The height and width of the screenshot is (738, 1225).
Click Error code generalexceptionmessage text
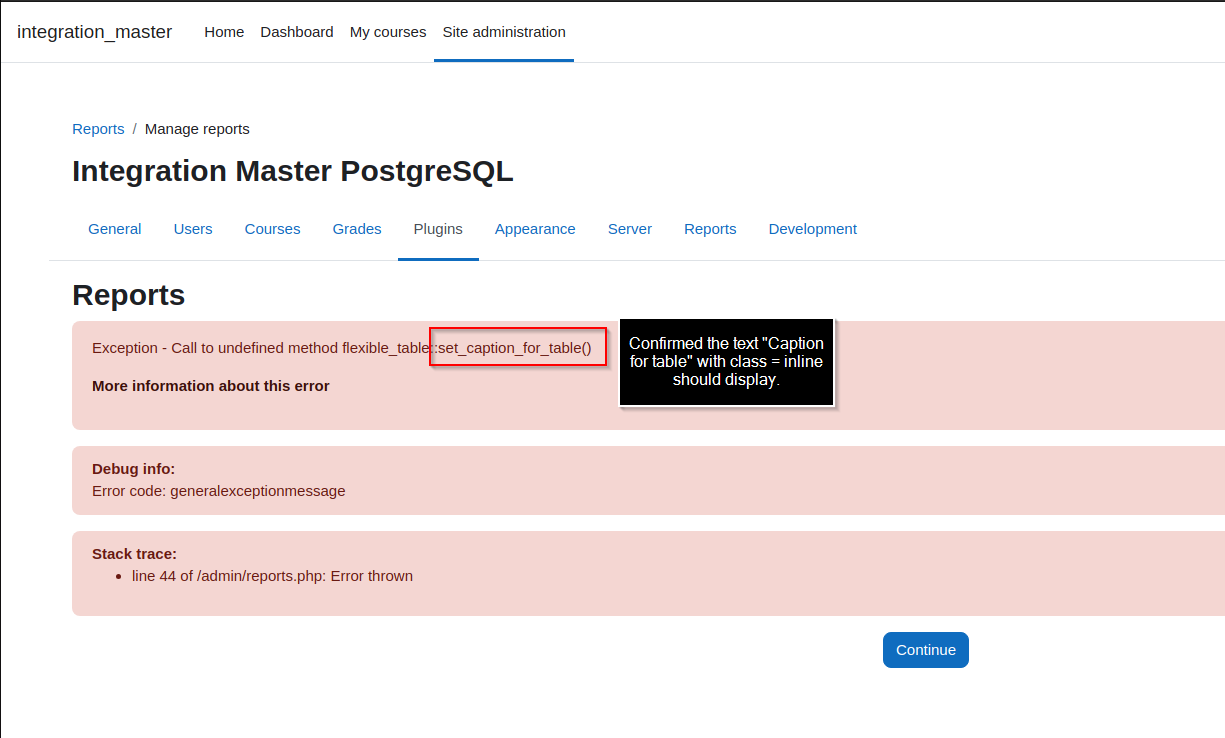click(219, 491)
